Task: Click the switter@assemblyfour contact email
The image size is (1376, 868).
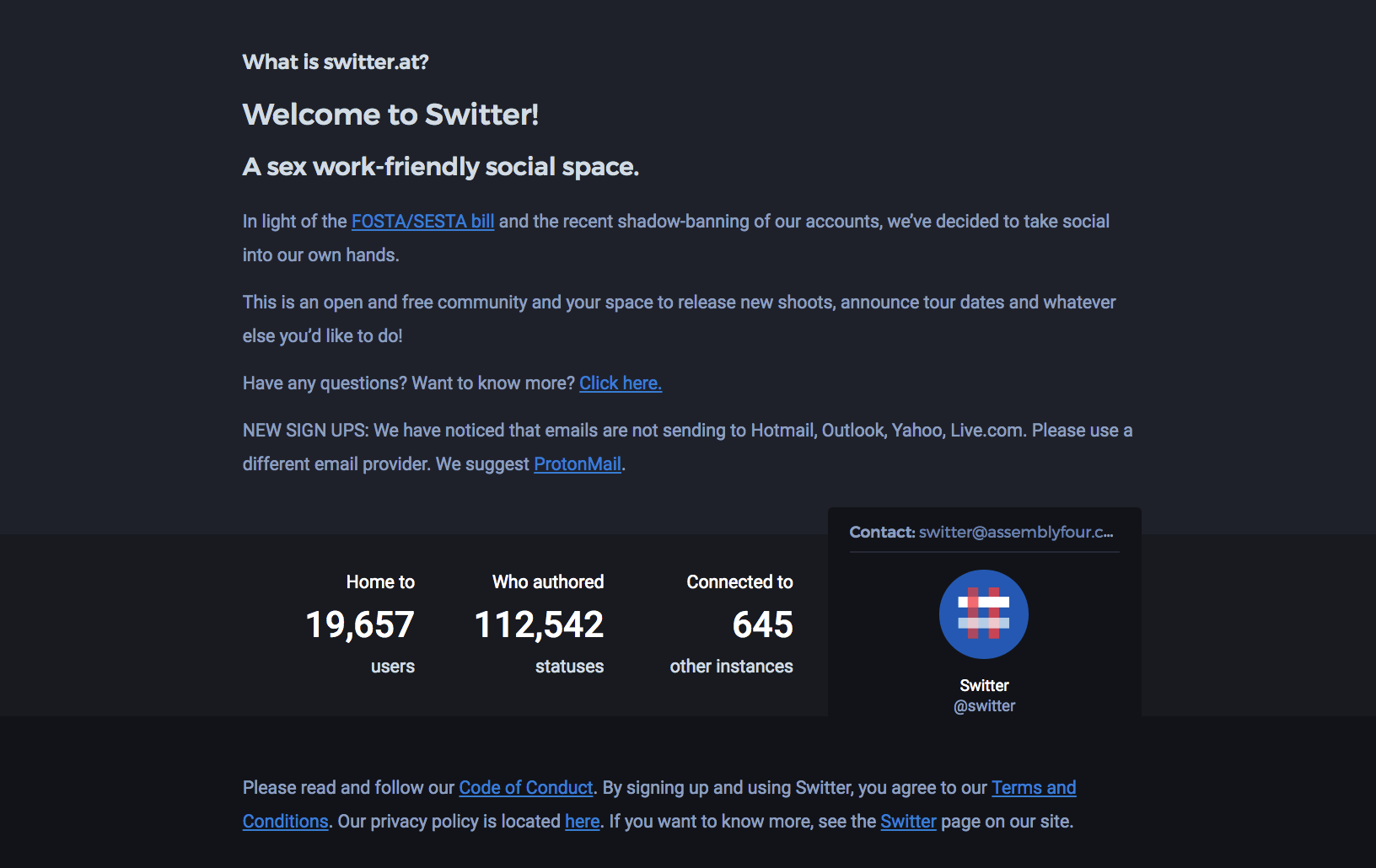Action: pos(1014,532)
